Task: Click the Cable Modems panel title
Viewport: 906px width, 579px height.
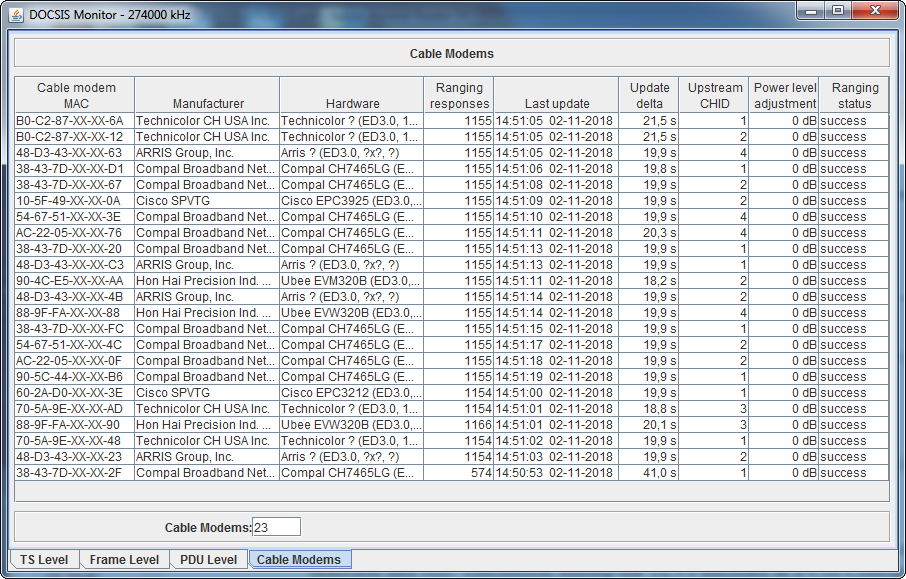Action: (452, 54)
